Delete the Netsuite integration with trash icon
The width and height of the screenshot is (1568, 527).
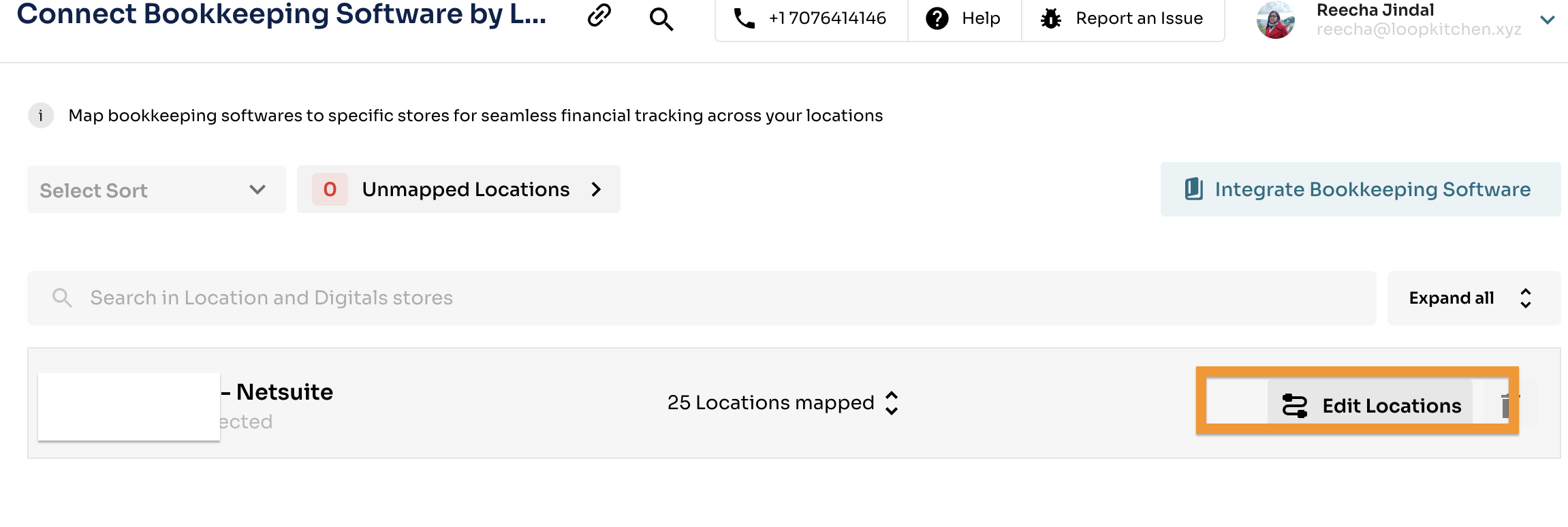(x=1508, y=405)
